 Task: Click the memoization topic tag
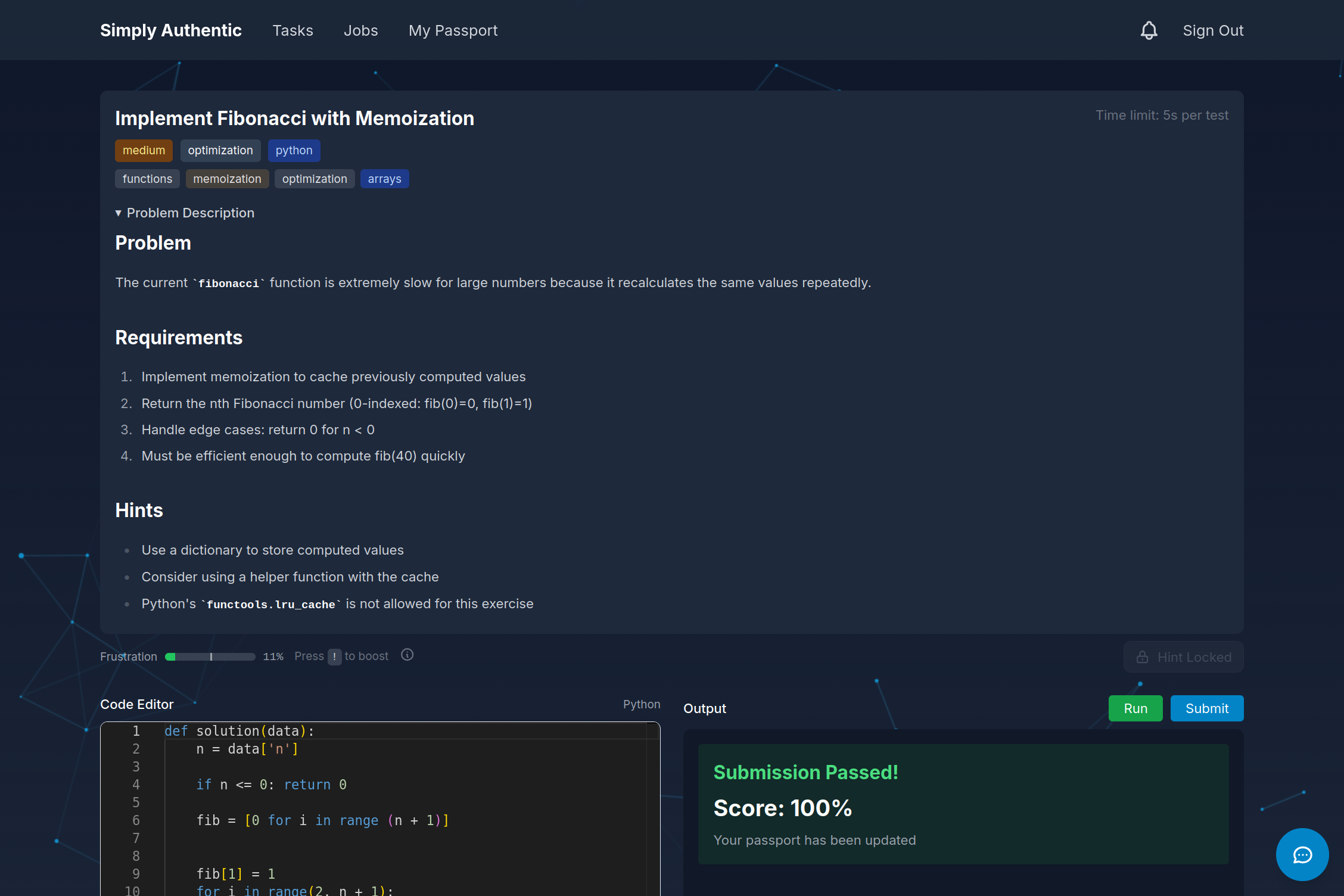tap(227, 179)
